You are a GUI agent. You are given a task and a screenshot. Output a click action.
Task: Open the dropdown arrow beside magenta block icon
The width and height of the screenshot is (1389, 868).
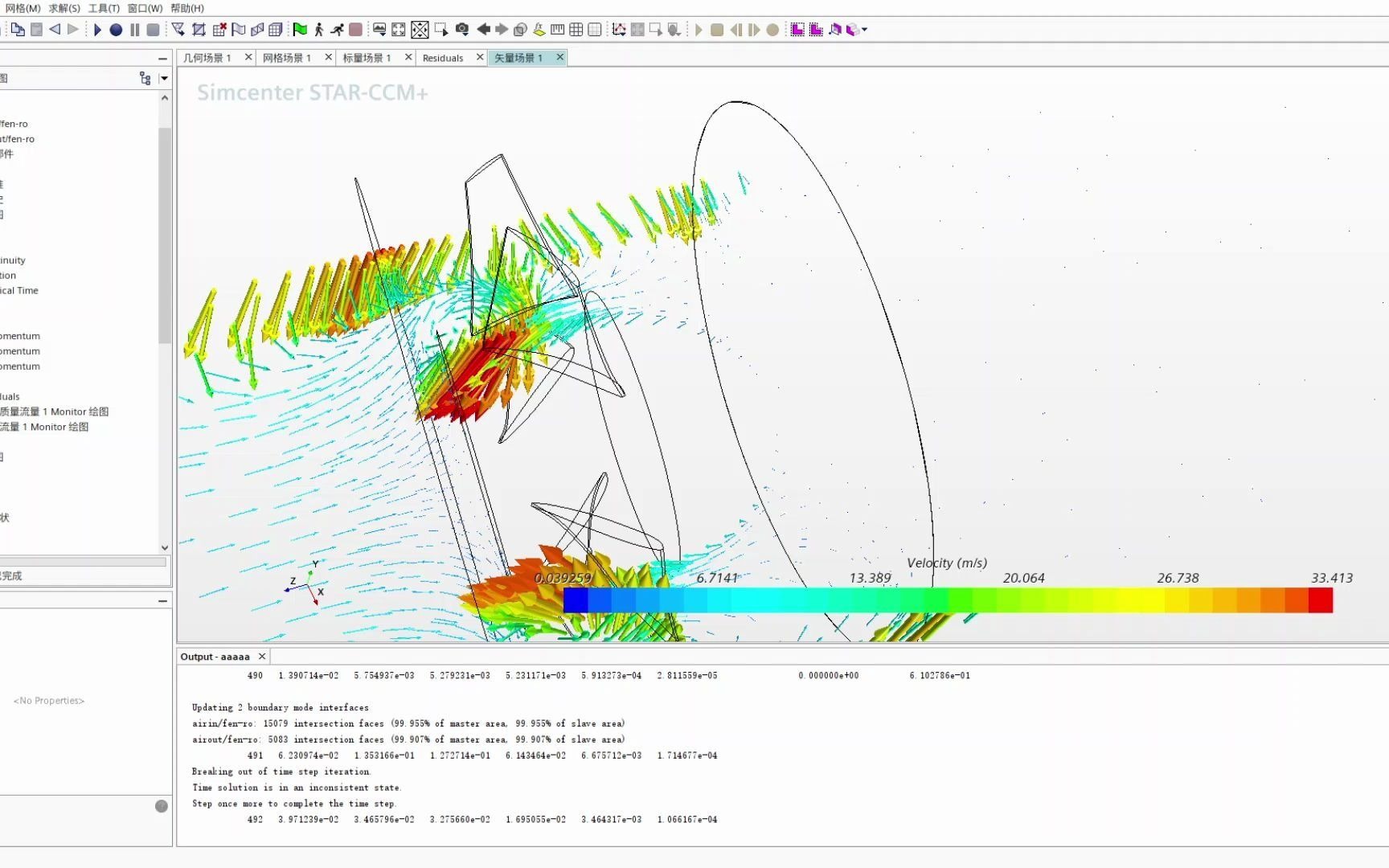pyautogui.click(x=865, y=30)
